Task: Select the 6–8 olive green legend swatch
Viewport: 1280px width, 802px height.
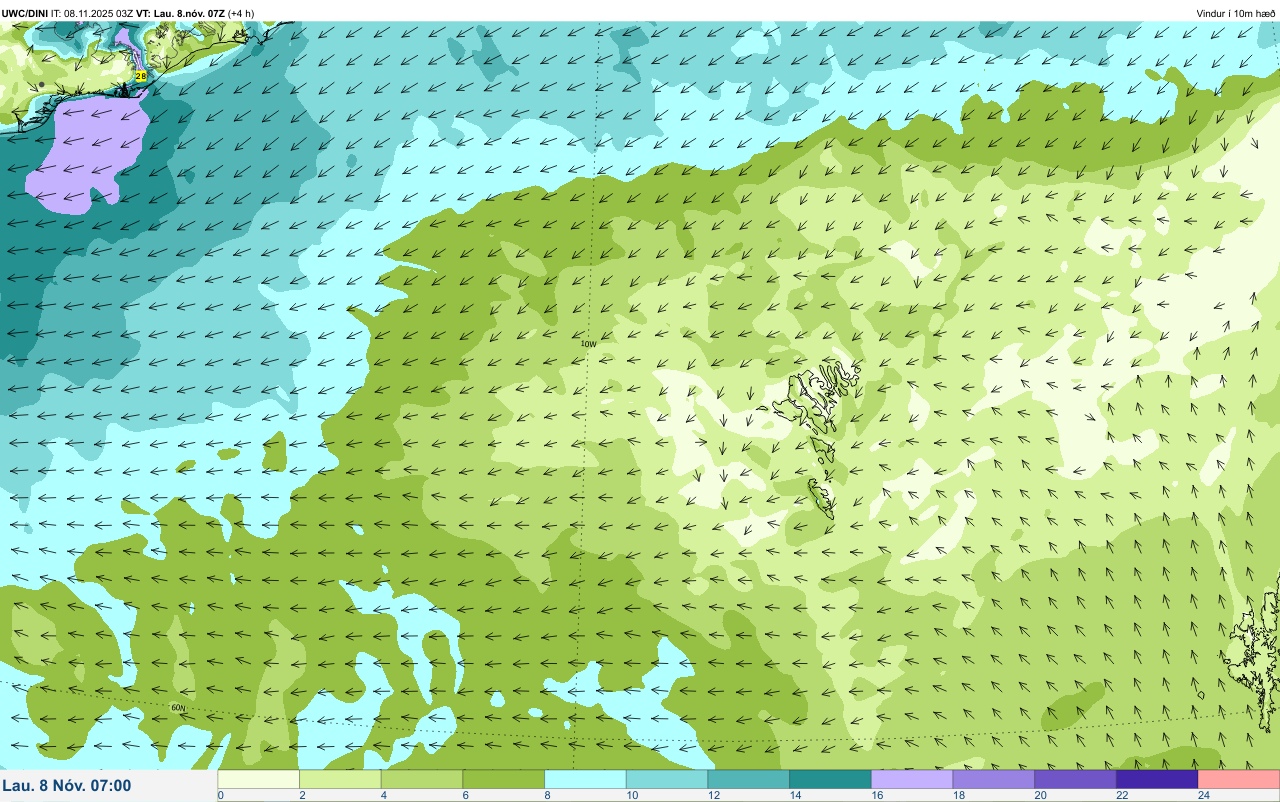Action: [504, 778]
